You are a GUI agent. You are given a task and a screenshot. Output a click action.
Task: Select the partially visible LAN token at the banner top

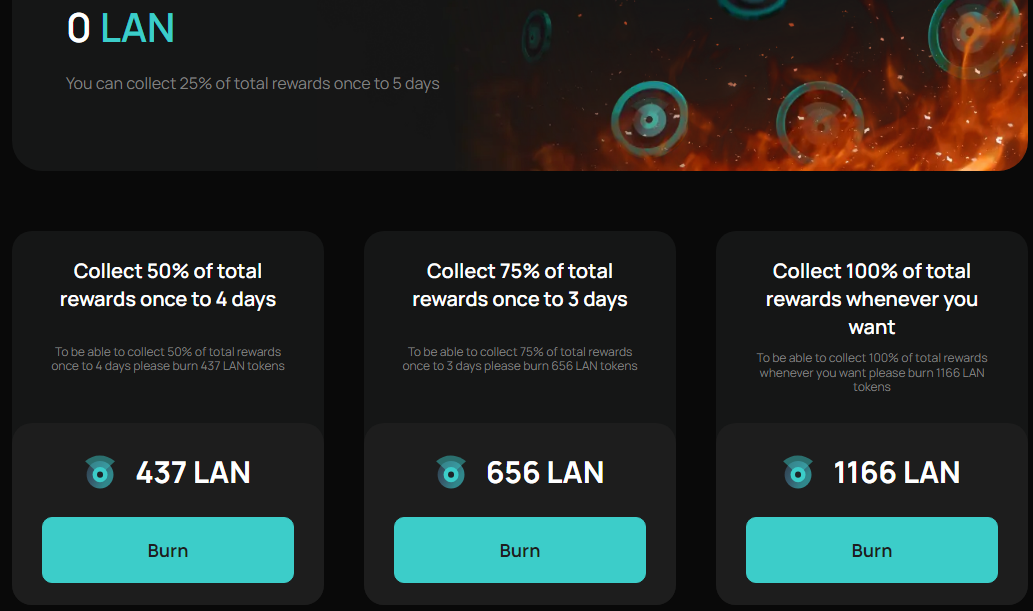coord(753,8)
